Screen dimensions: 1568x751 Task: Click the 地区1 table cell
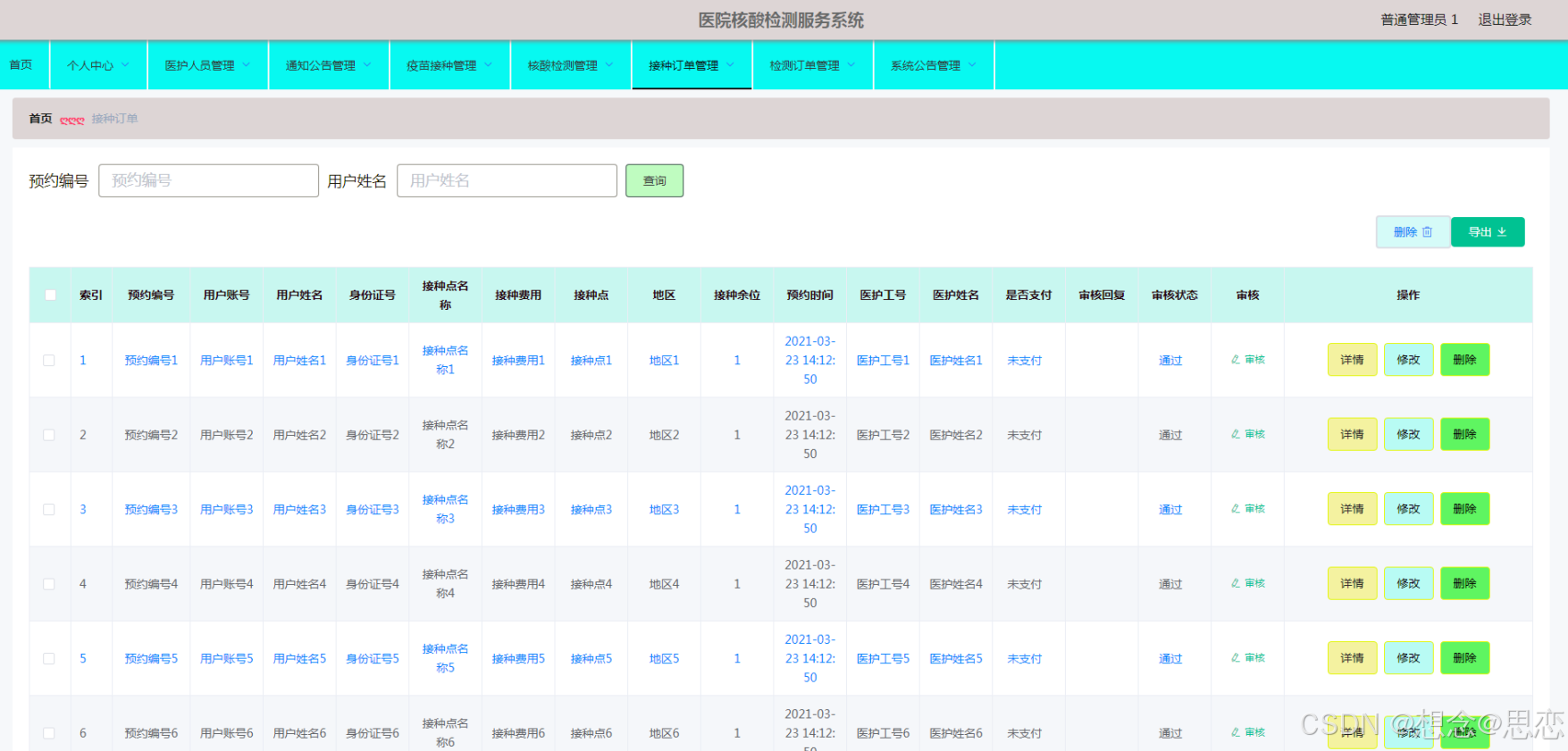click(x=664, y=361)
